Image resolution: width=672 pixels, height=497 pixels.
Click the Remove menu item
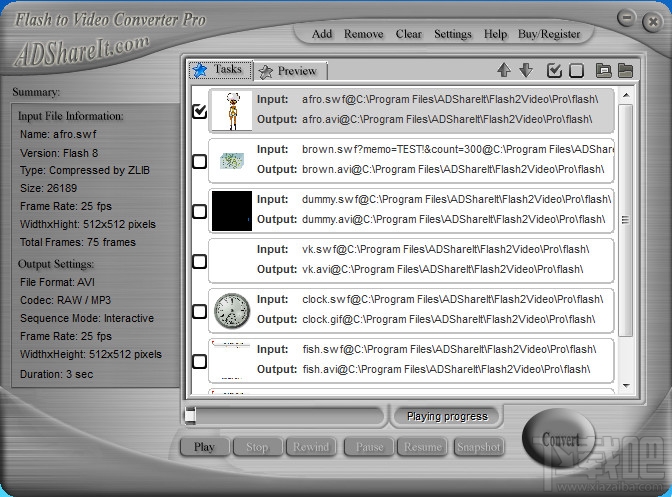click(363, 34)
